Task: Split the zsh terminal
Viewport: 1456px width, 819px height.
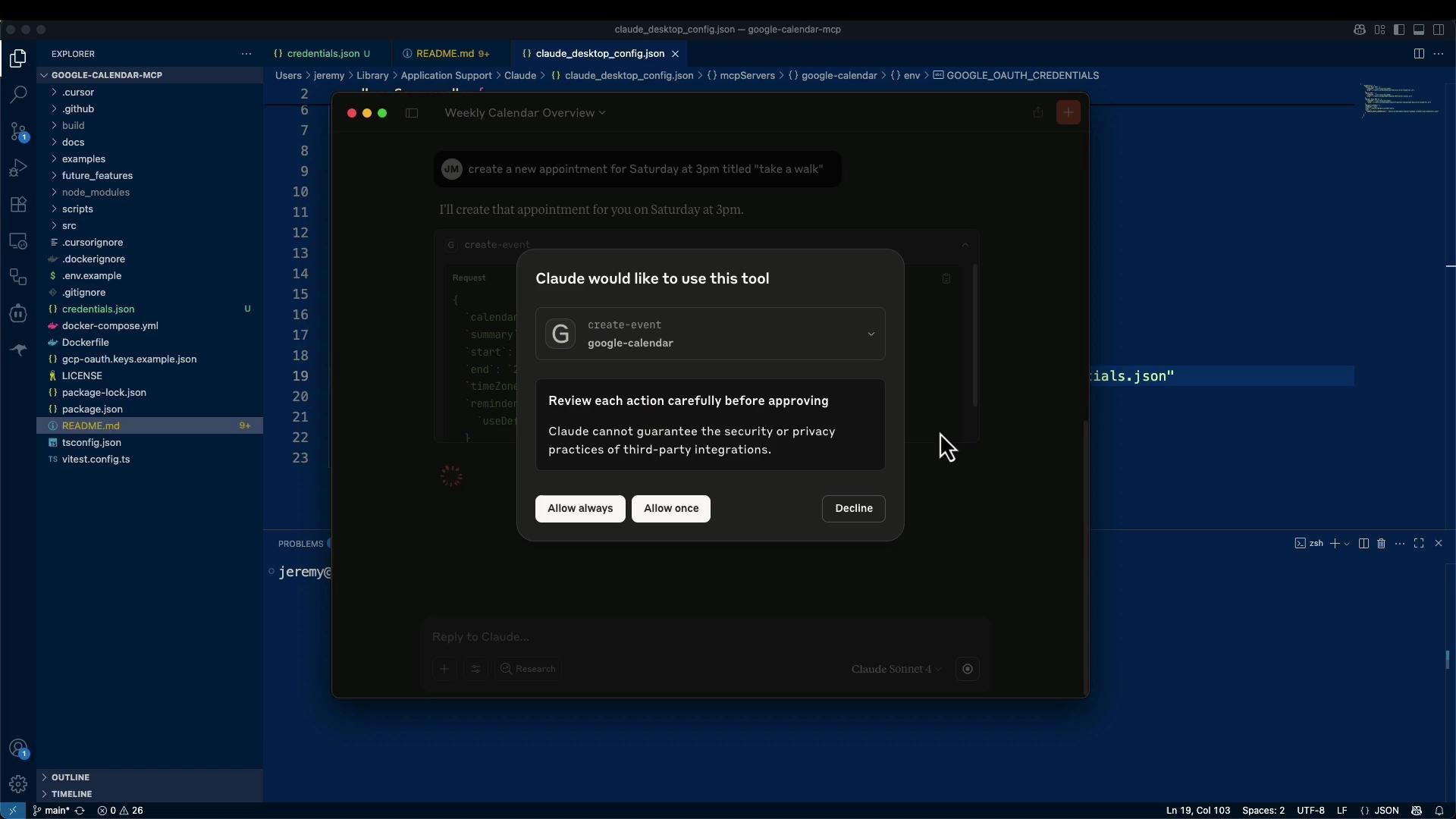Action: 1363,544
